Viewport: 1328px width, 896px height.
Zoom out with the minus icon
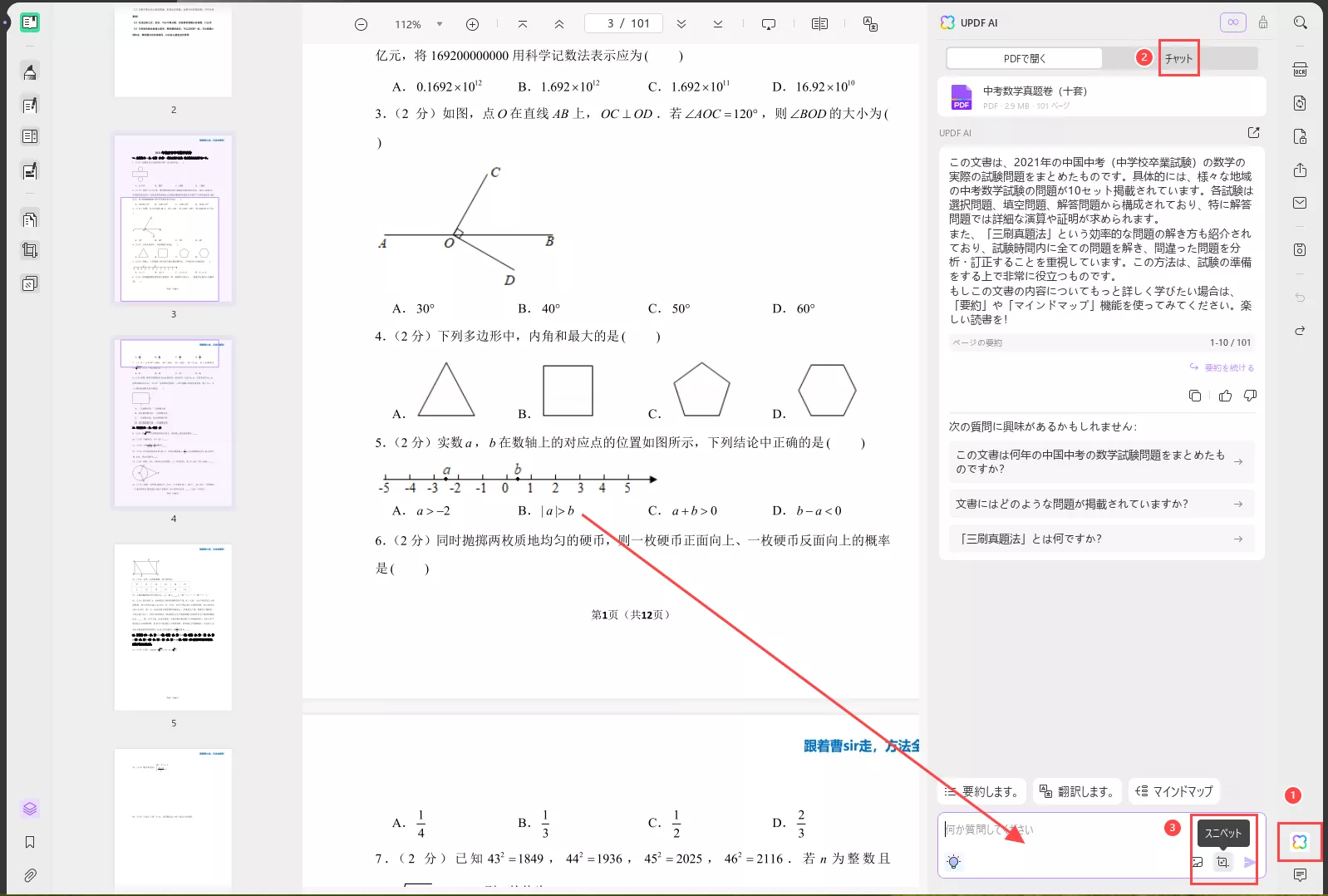point(361,24)
